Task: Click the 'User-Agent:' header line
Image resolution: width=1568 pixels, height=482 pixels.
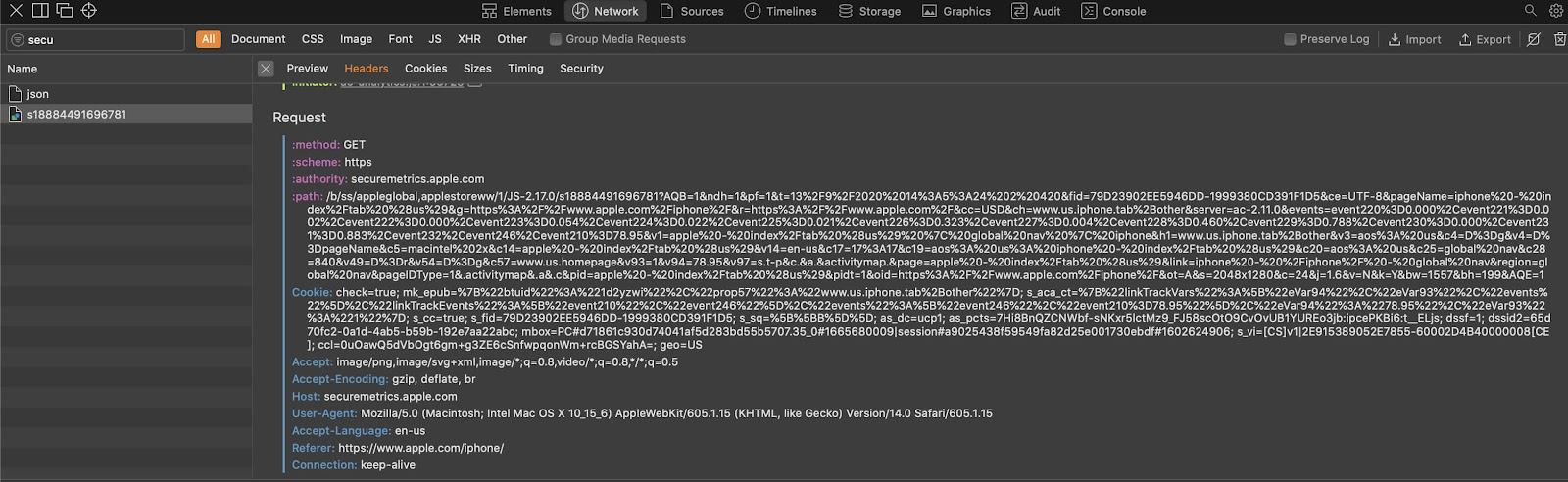Action: pyautogui.click(x=642, y=414)
